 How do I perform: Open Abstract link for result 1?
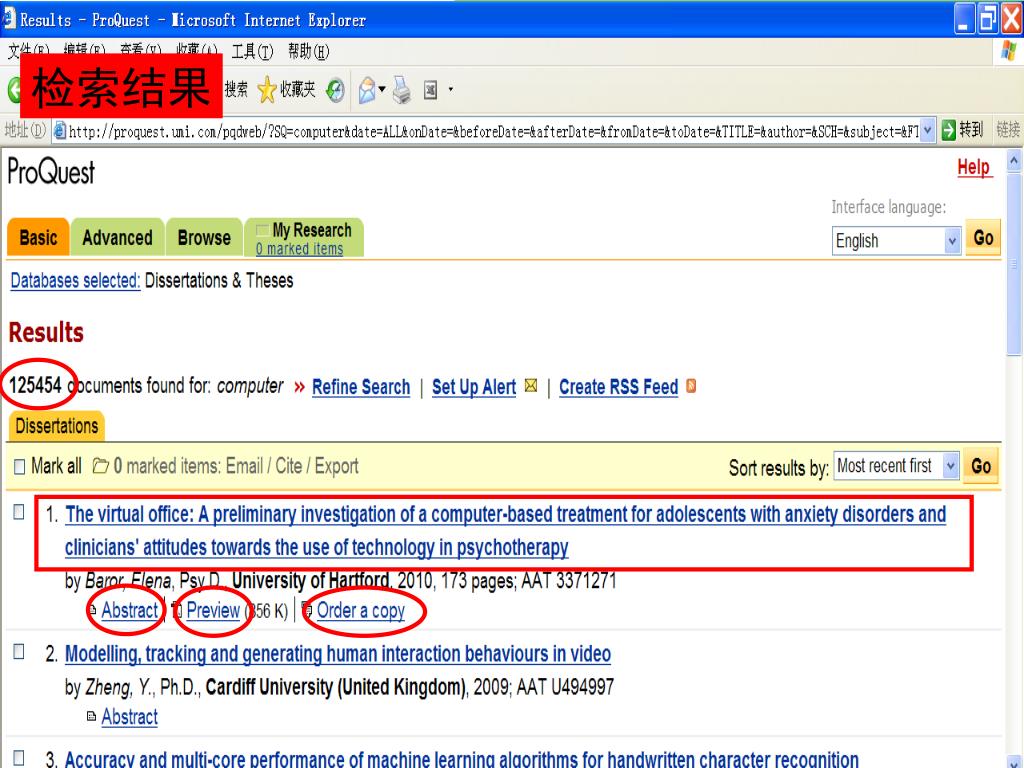[x=129, y=610]
